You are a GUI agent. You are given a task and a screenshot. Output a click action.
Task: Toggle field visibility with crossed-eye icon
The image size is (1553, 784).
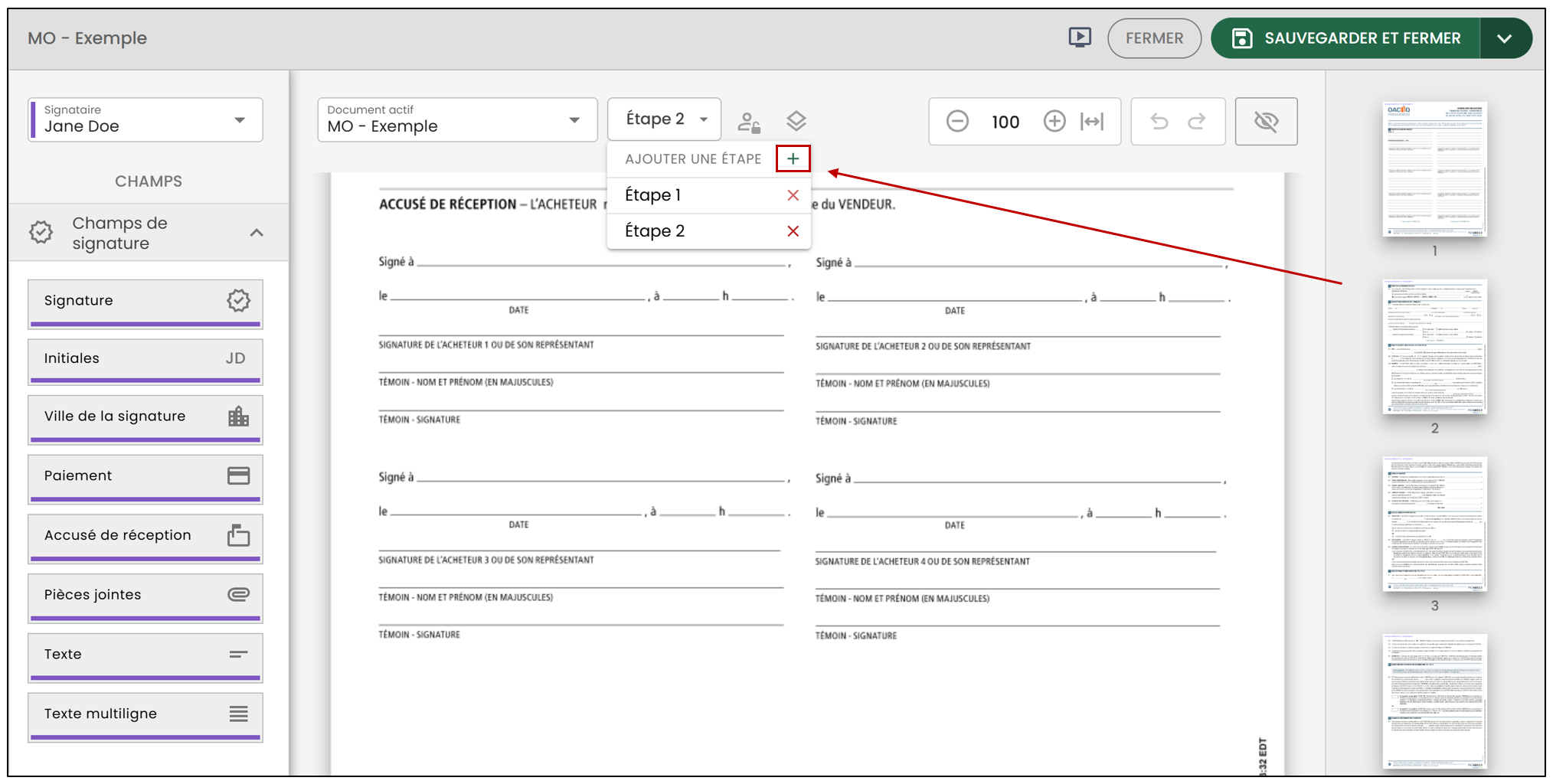pos(1267,121)
